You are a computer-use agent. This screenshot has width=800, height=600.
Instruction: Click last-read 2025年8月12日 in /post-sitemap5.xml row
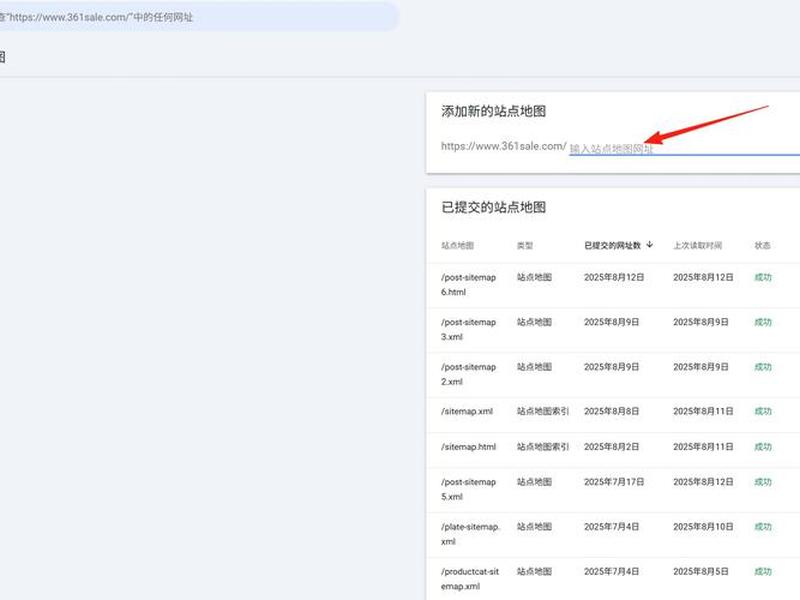click(703, 482)
